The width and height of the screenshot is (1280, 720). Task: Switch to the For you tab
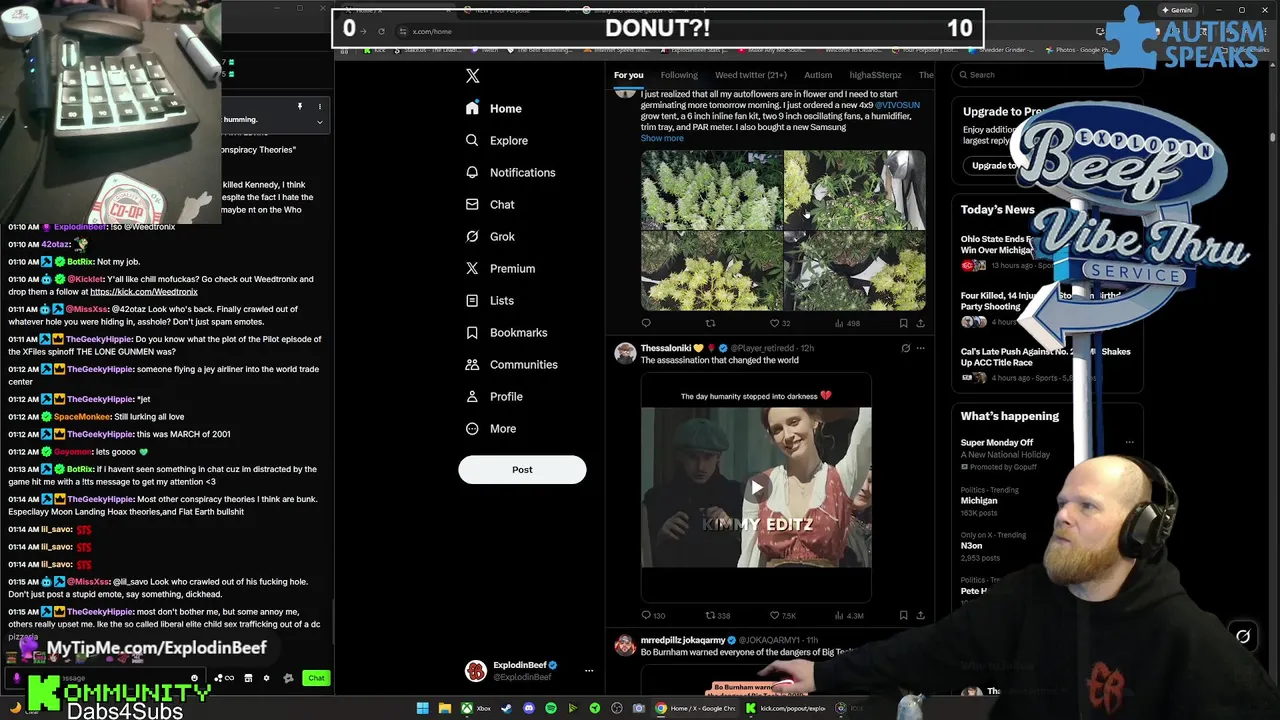click(x=628, y=75)
